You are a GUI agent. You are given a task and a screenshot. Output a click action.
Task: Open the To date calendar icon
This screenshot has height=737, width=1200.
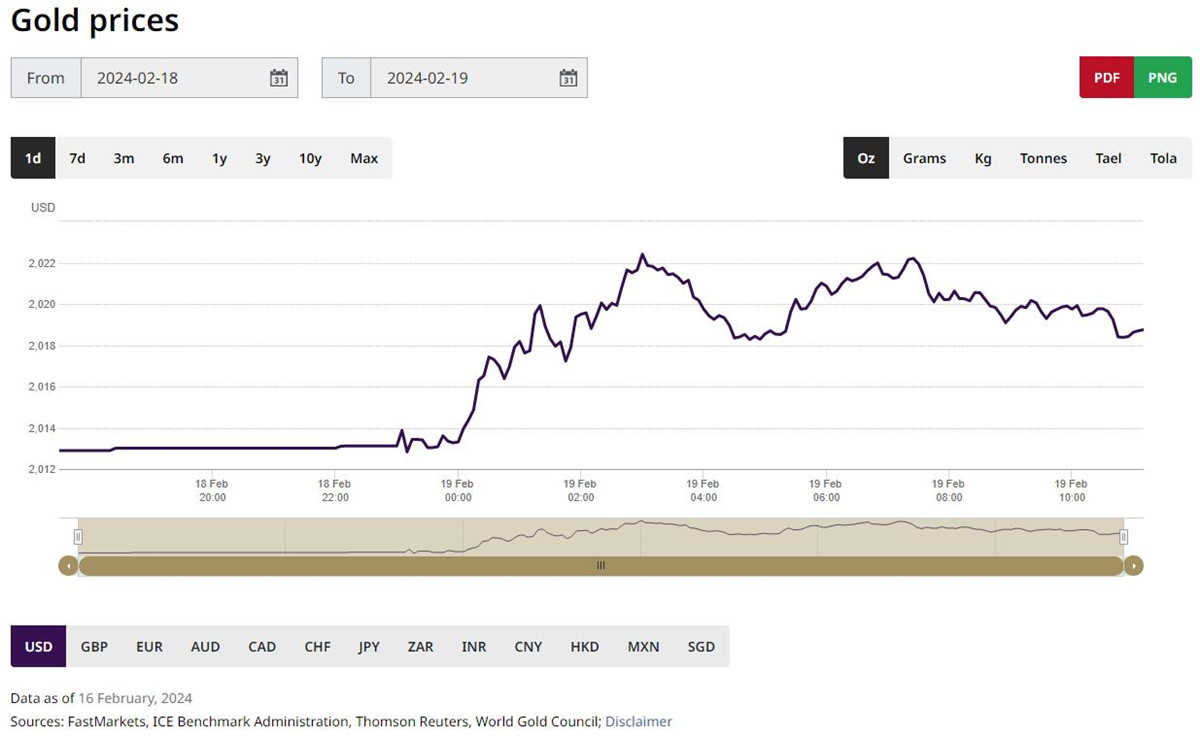(568, 78)
